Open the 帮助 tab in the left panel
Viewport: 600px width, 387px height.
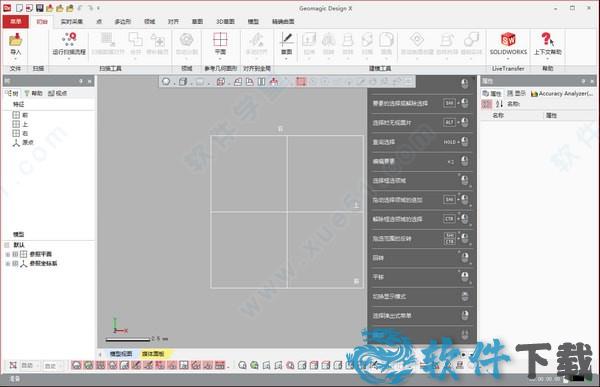pos(34,93)
